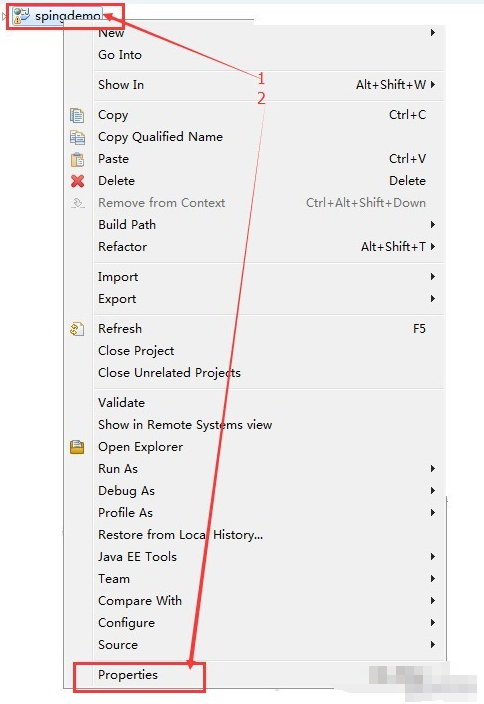The height and width of the screenshot is (704, 484).
Task: Click the Refresh icon
Action: click(x=77, y=329)
